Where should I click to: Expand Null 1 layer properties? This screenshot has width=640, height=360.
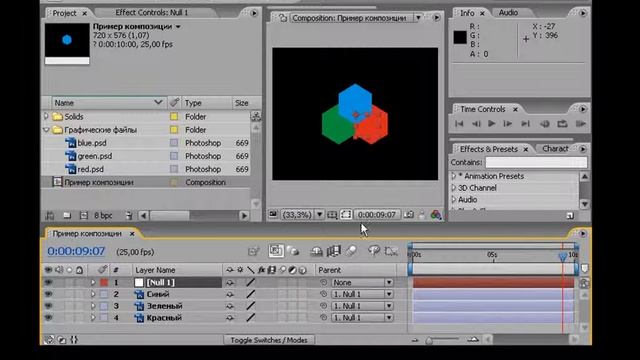[93, 282]
